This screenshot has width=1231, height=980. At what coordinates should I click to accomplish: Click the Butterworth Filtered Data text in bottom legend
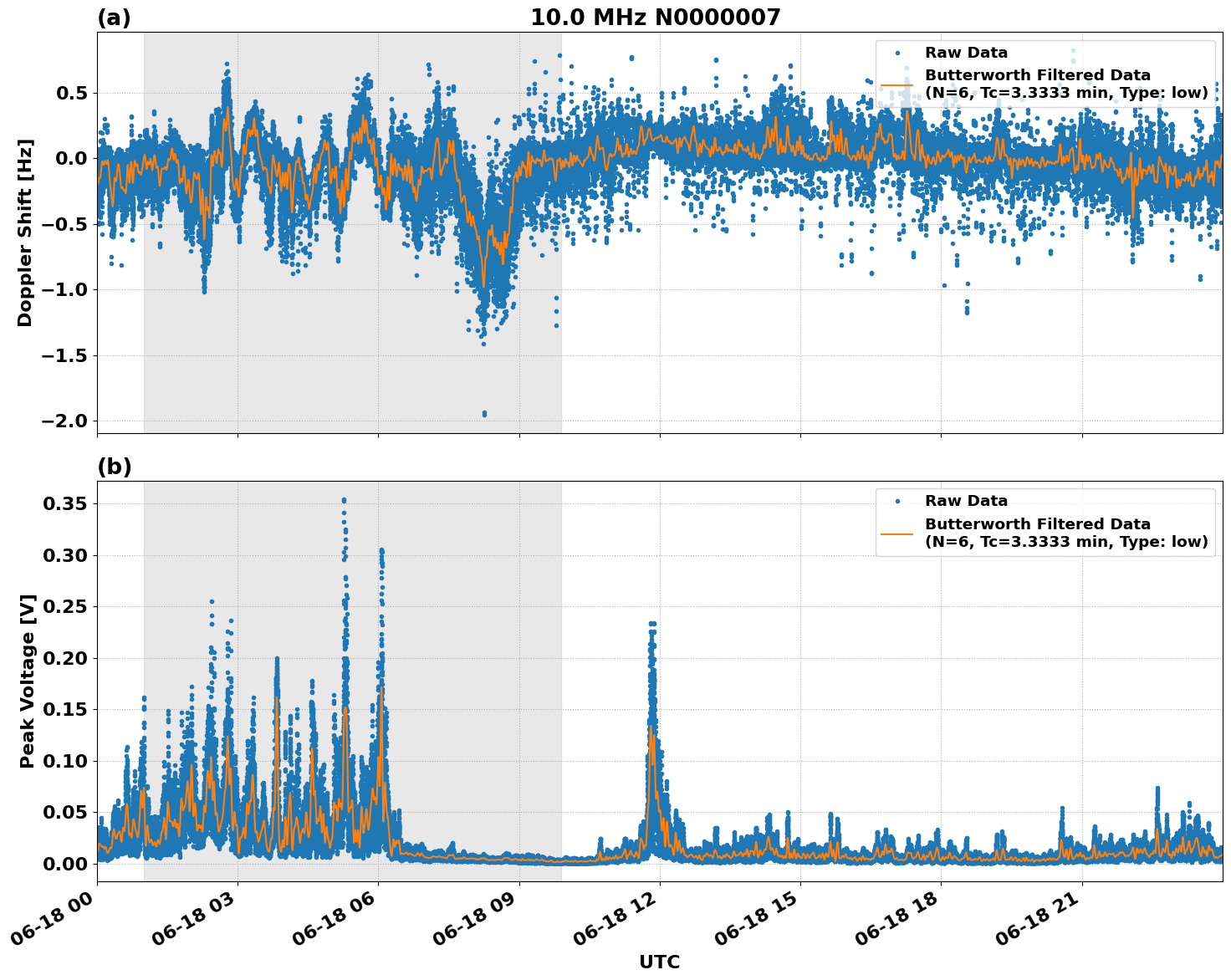click(x=1037, y=524)
